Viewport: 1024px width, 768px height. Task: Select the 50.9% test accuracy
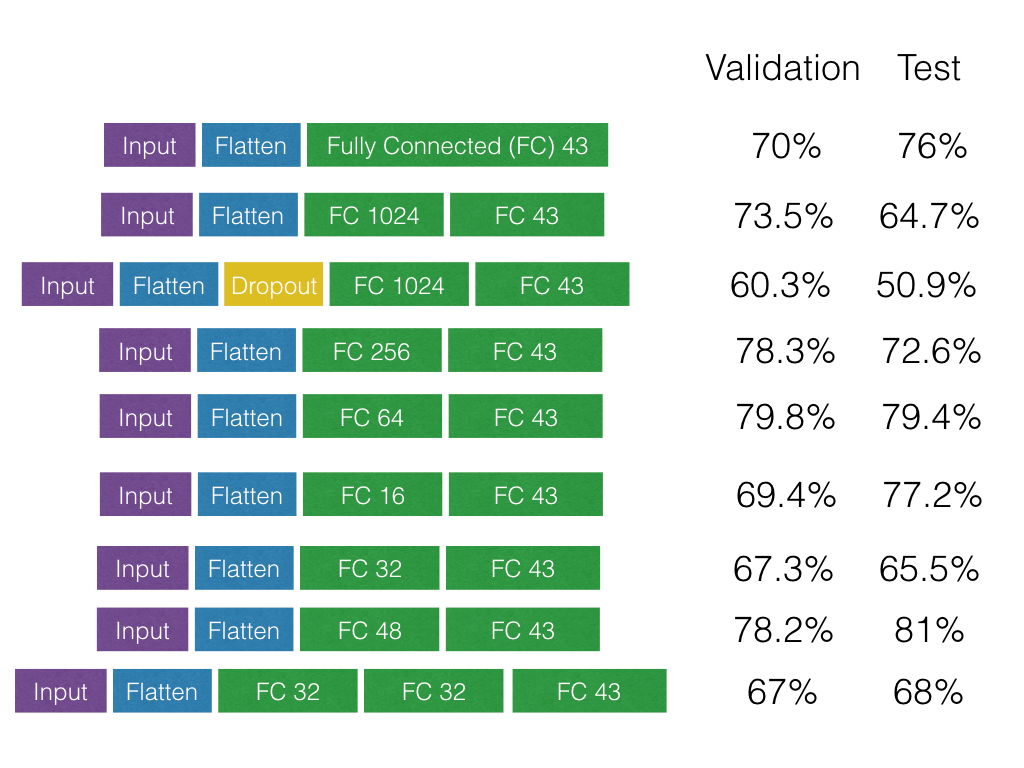click(x=926, y=285)
